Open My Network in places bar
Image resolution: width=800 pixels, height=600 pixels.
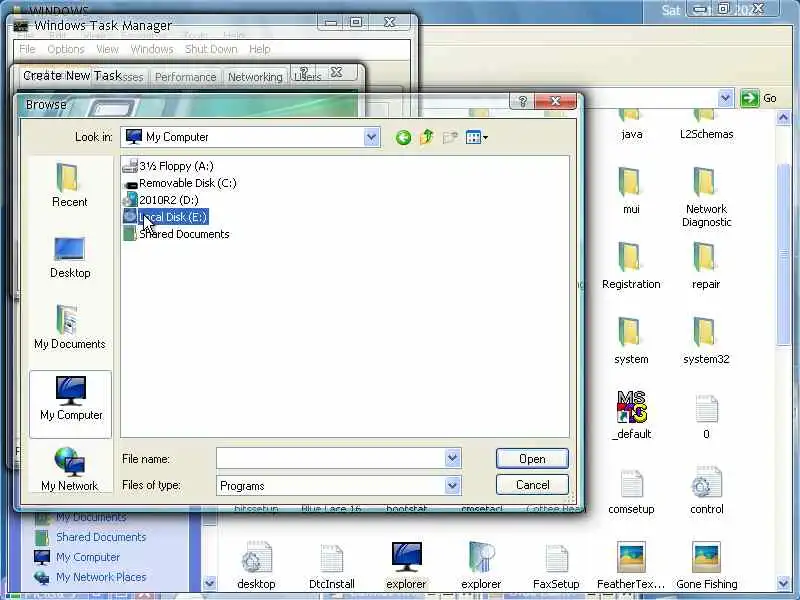pyautogui.click(x=70, y=469)
